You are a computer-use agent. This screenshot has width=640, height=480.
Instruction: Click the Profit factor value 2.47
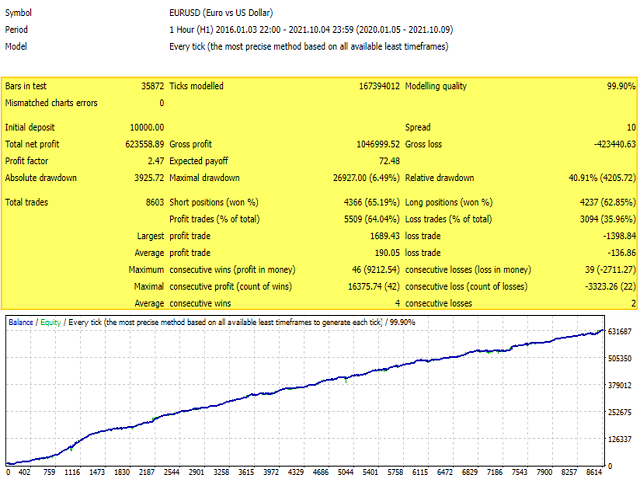click(156, 161)
